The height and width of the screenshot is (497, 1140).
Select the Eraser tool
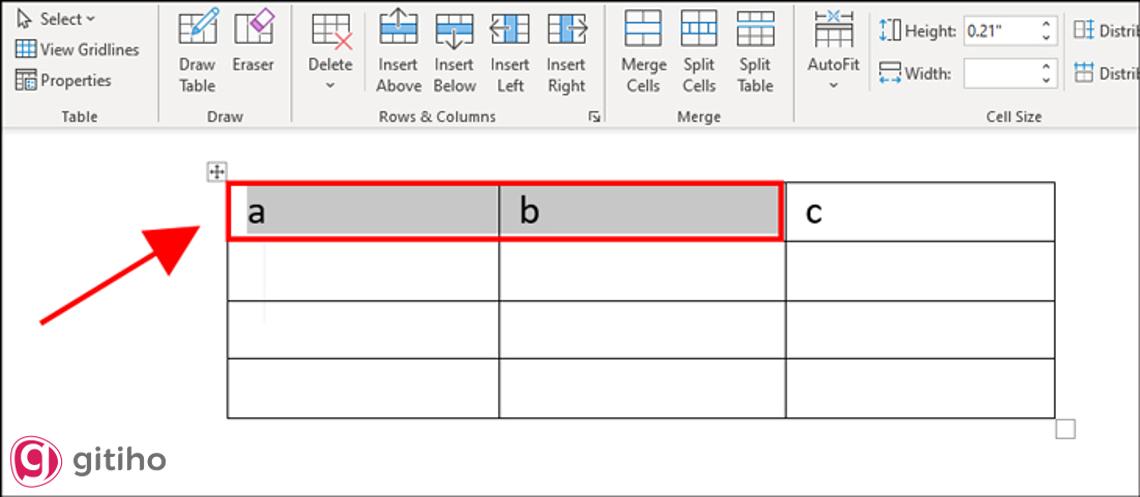tap(253, 50)
